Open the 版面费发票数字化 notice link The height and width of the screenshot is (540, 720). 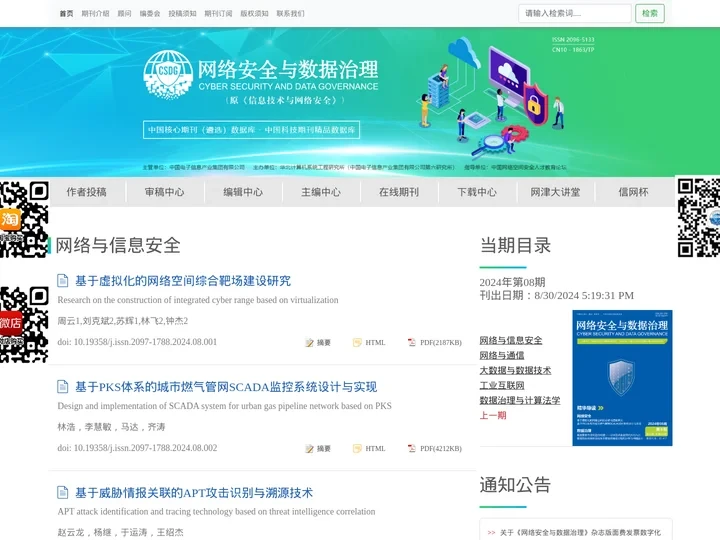pos(580,533)
